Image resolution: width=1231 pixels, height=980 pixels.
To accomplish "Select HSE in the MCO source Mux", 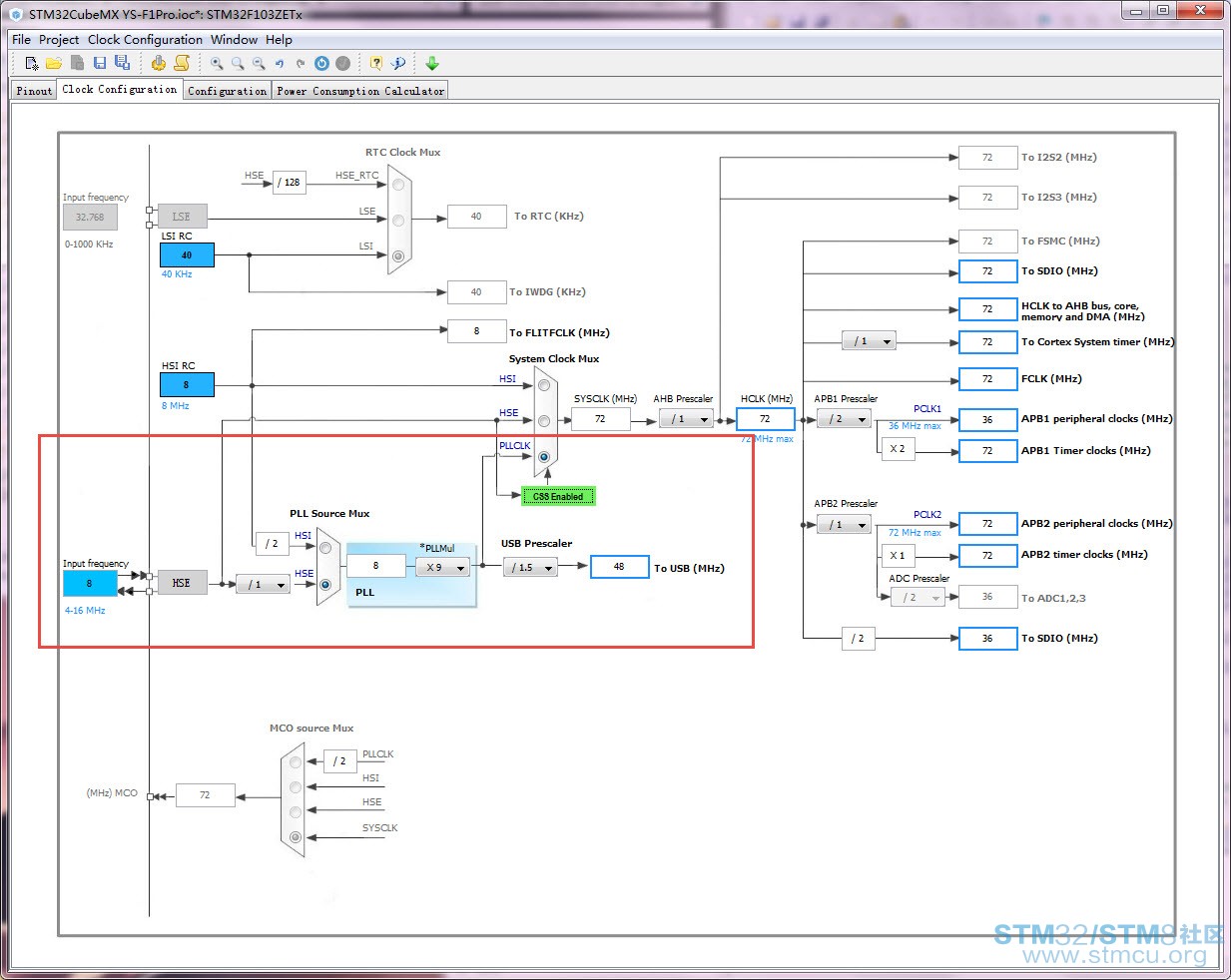I will [296, 811].
